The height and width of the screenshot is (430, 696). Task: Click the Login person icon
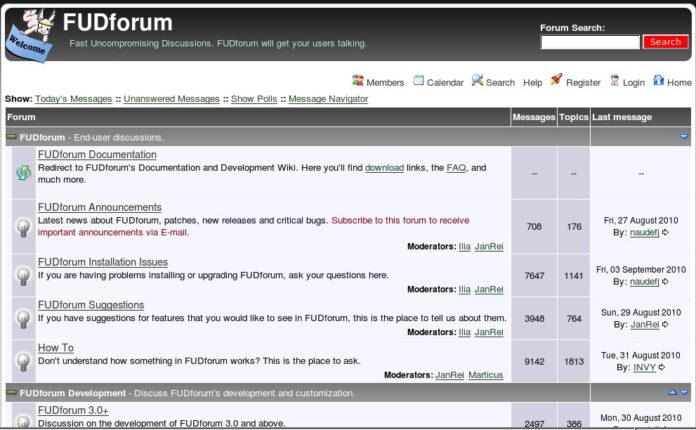click(614, 80)
